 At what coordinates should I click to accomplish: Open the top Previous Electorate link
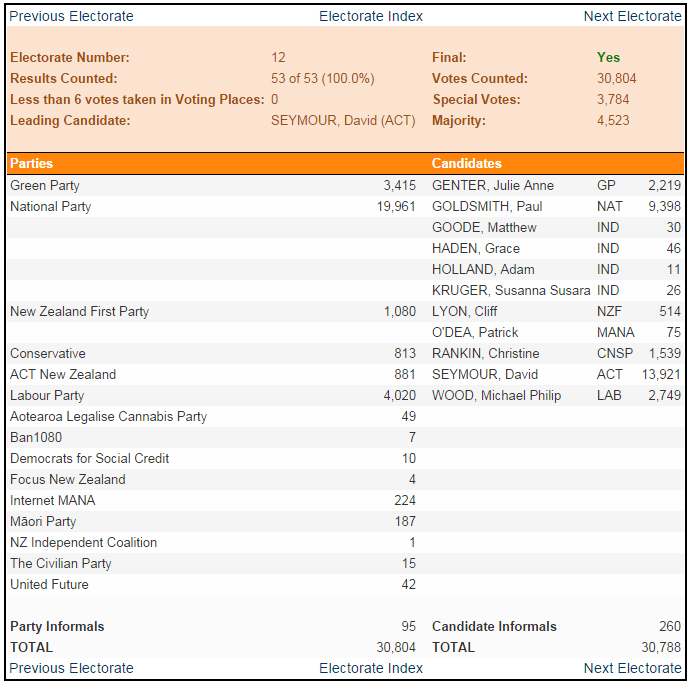[71, 16]
